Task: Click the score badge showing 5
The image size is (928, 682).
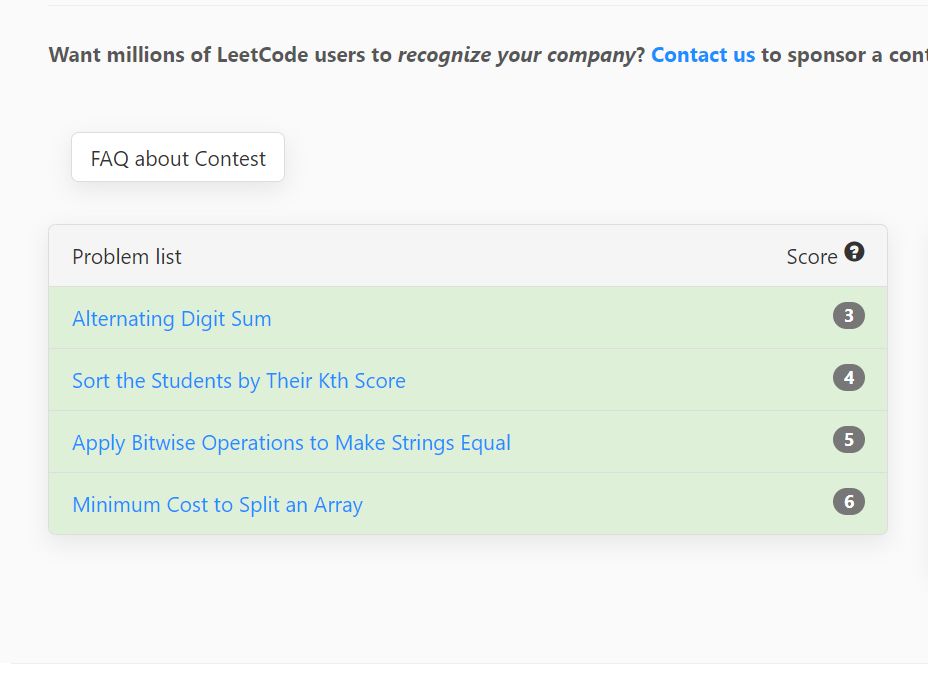Action: pos(849,440)
